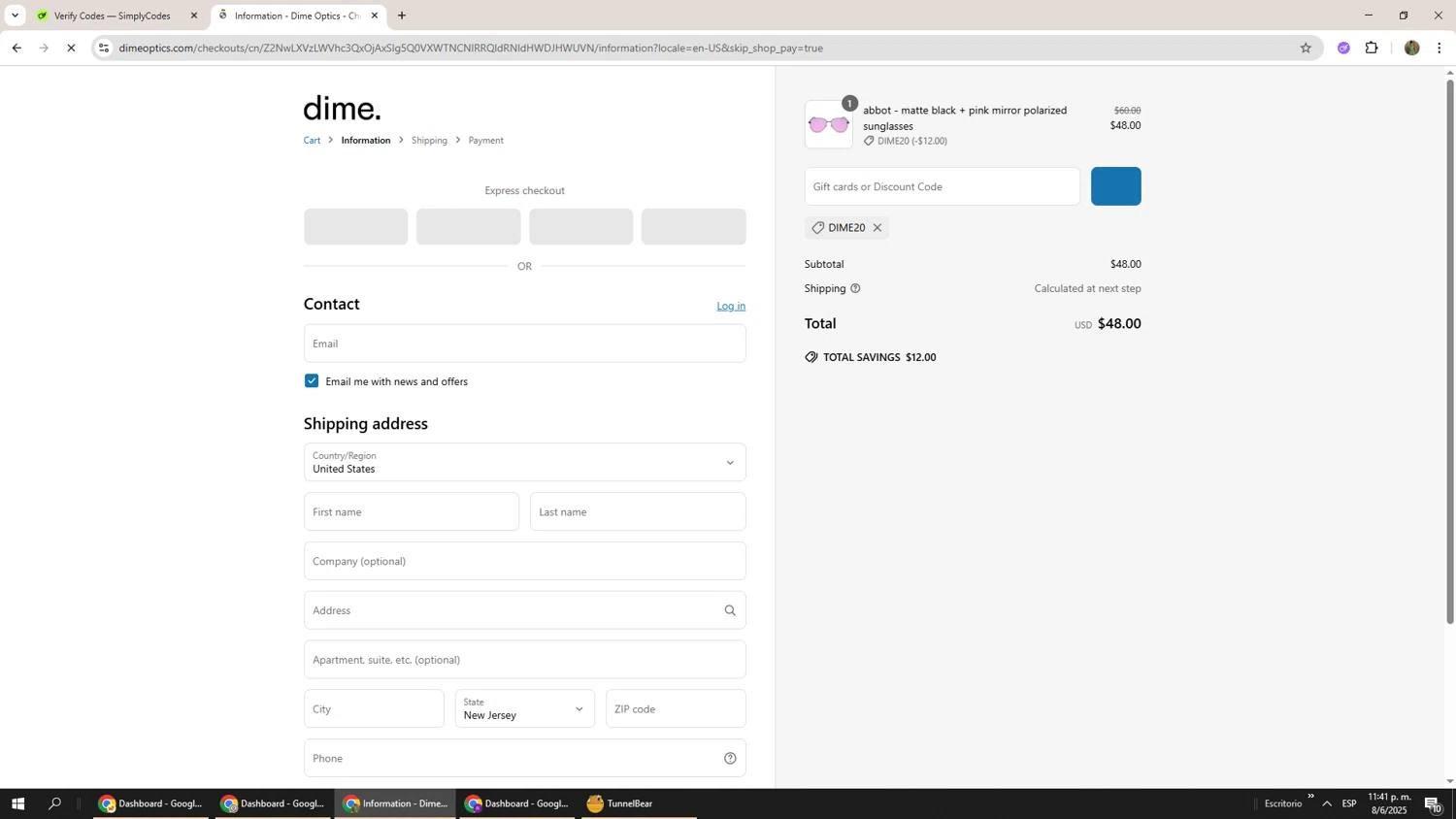Toggle Email me with news and offers
The height and width of the screenshot is (819, 1456).
312,381
